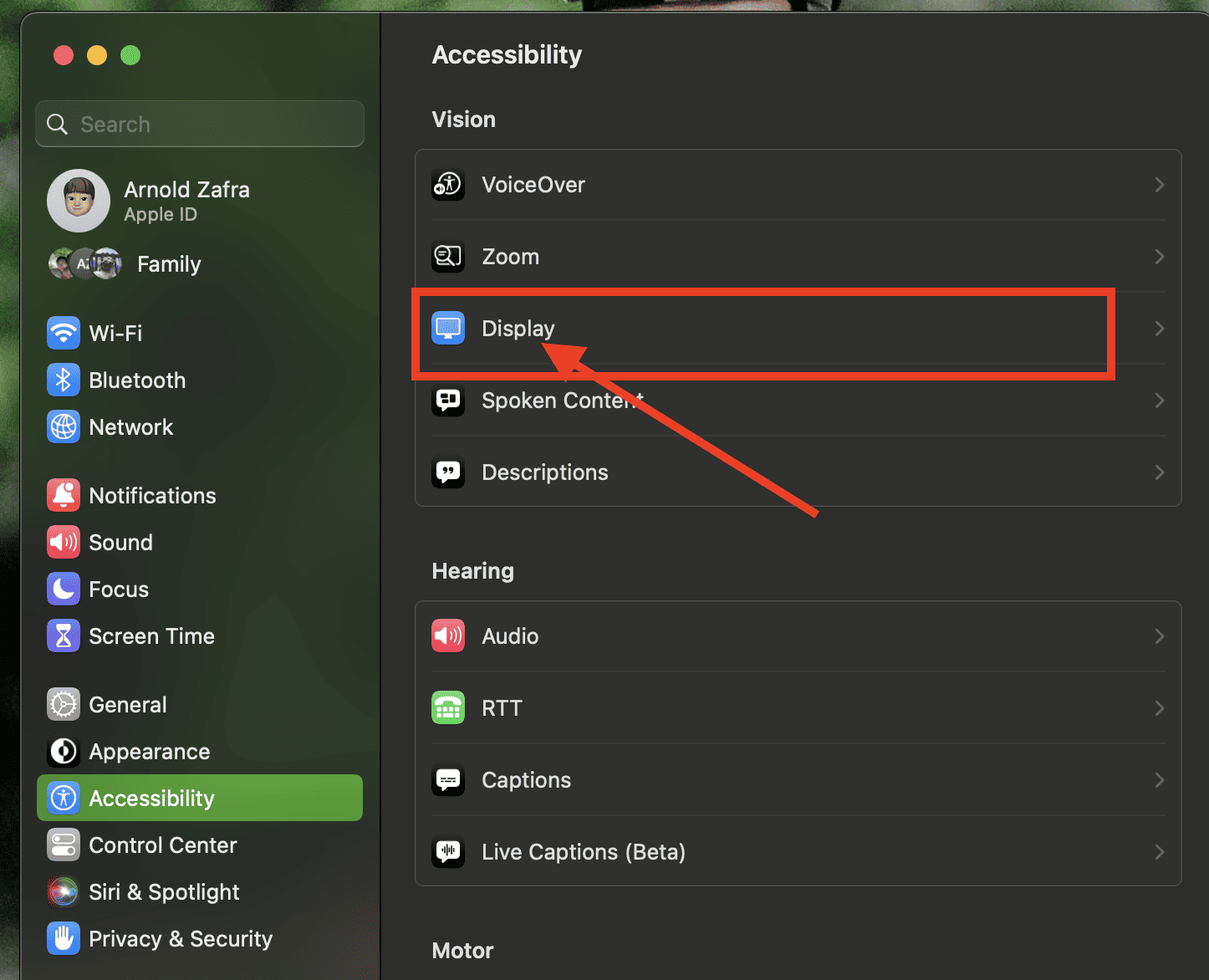The width and height of the screenshot is (1209, 980).
Task: Click the Bluetooth sidebar icon
Action: [64, 380]
